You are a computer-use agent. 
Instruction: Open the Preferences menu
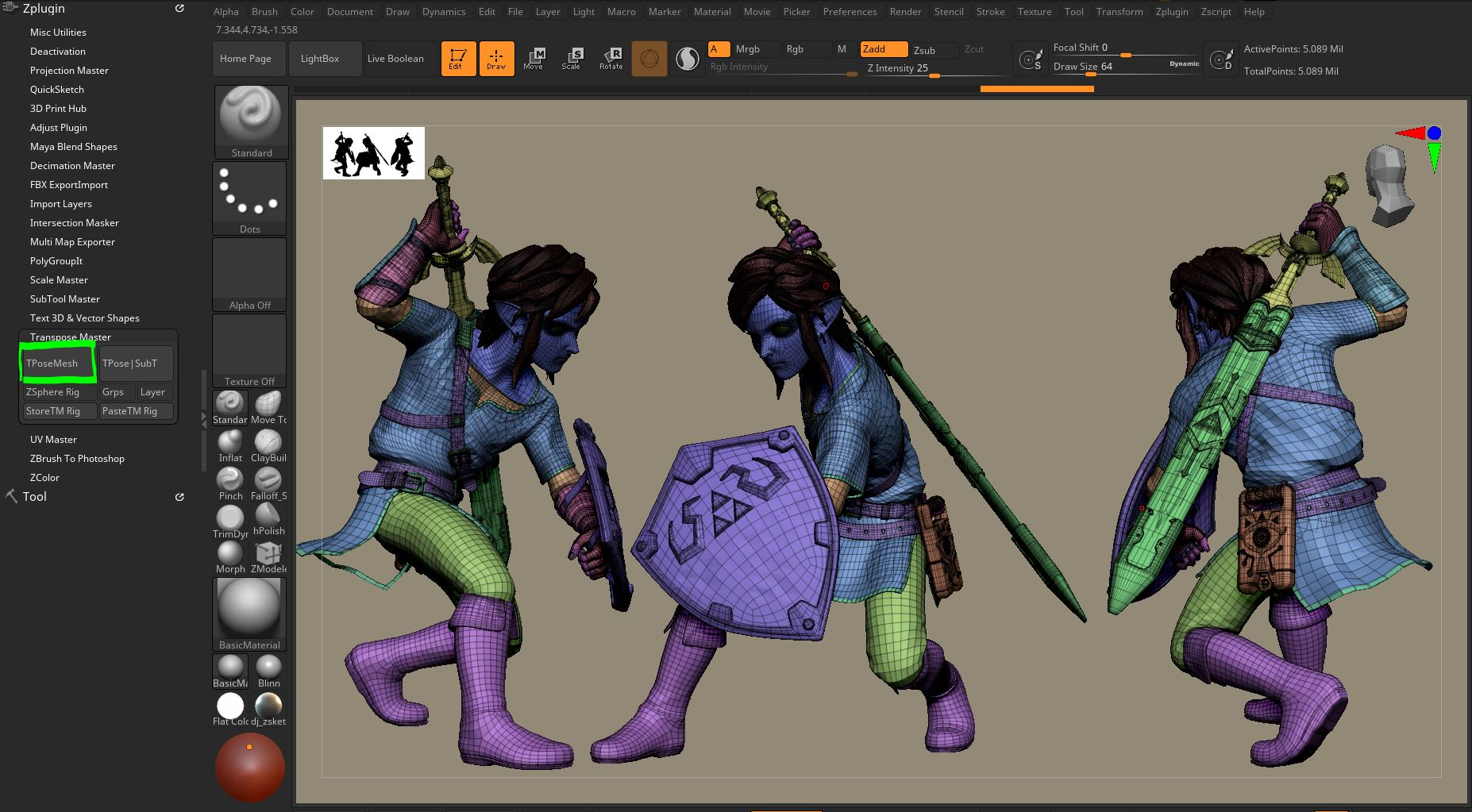click(850, 12)
